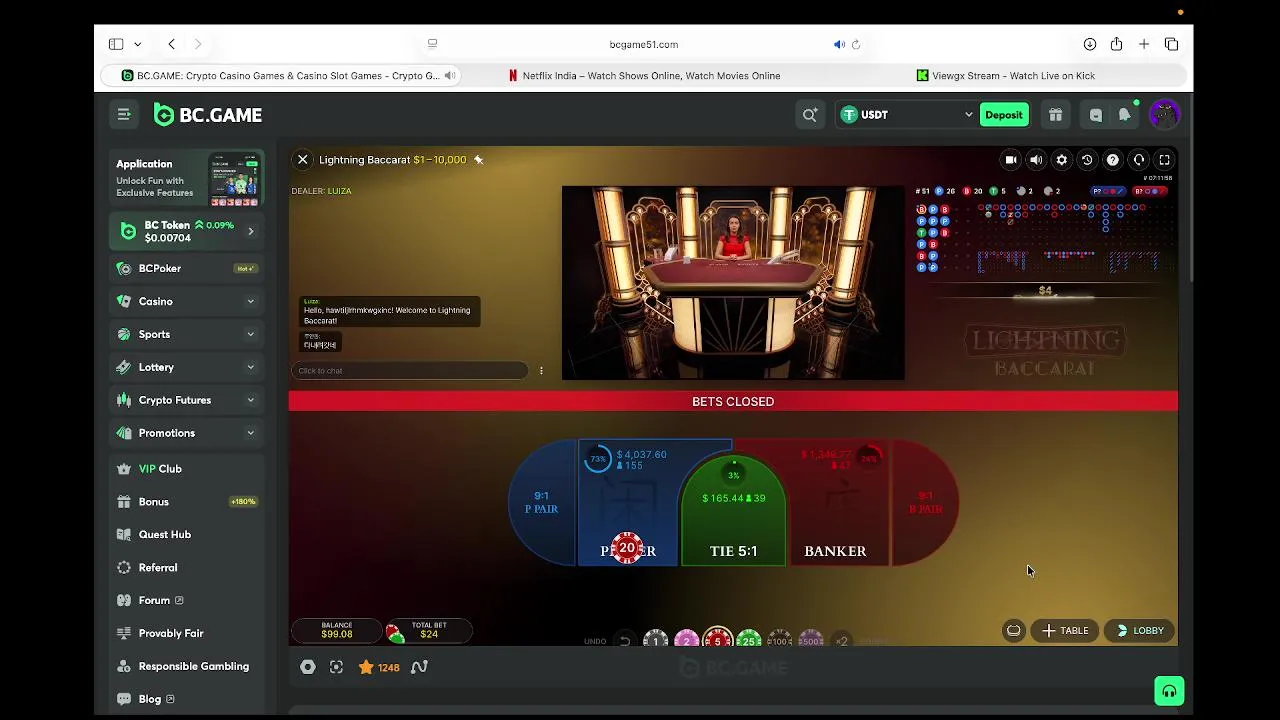Select the green 25 chip

click(x=749, y=640)
